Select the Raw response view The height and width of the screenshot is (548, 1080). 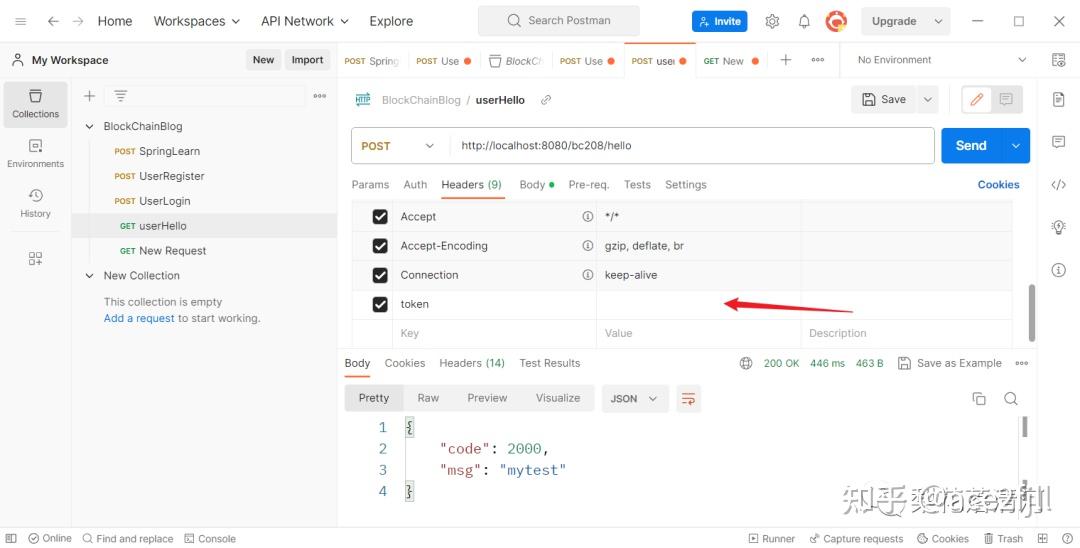click(x=428, y=398)
